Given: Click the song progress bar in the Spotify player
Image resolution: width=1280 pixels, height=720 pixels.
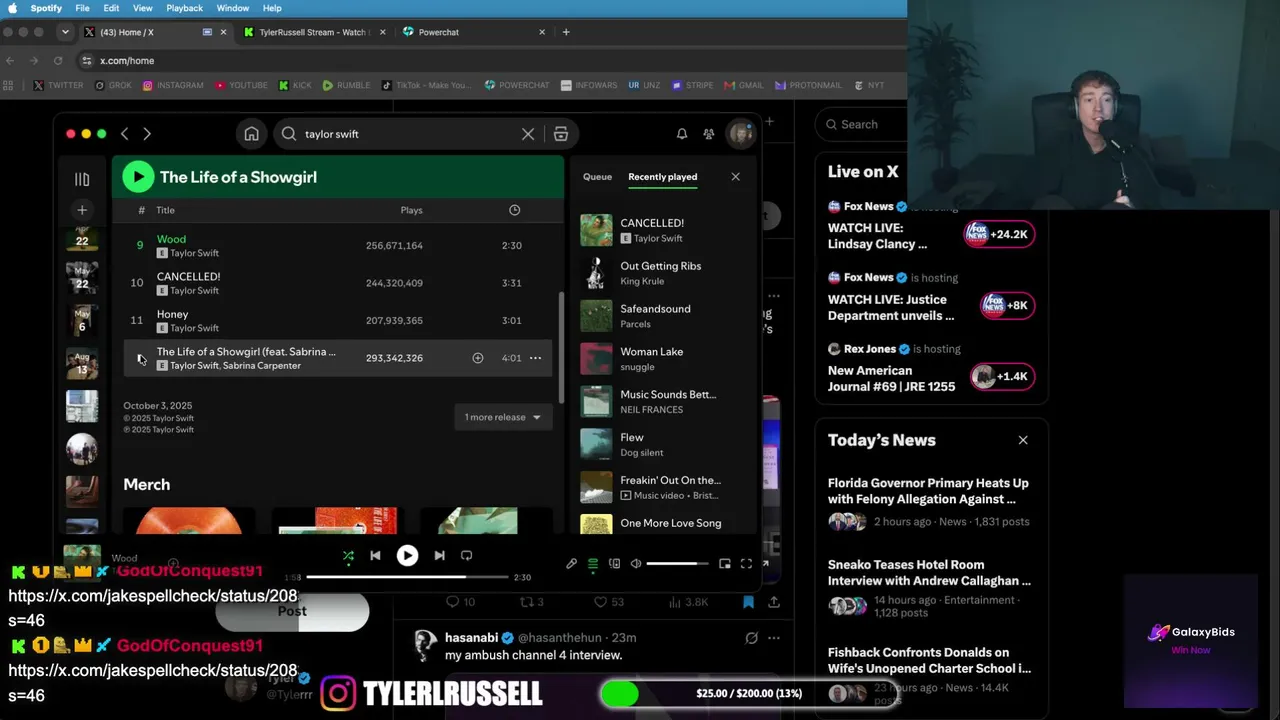Looking at the screenshot, I should point(407,577).
